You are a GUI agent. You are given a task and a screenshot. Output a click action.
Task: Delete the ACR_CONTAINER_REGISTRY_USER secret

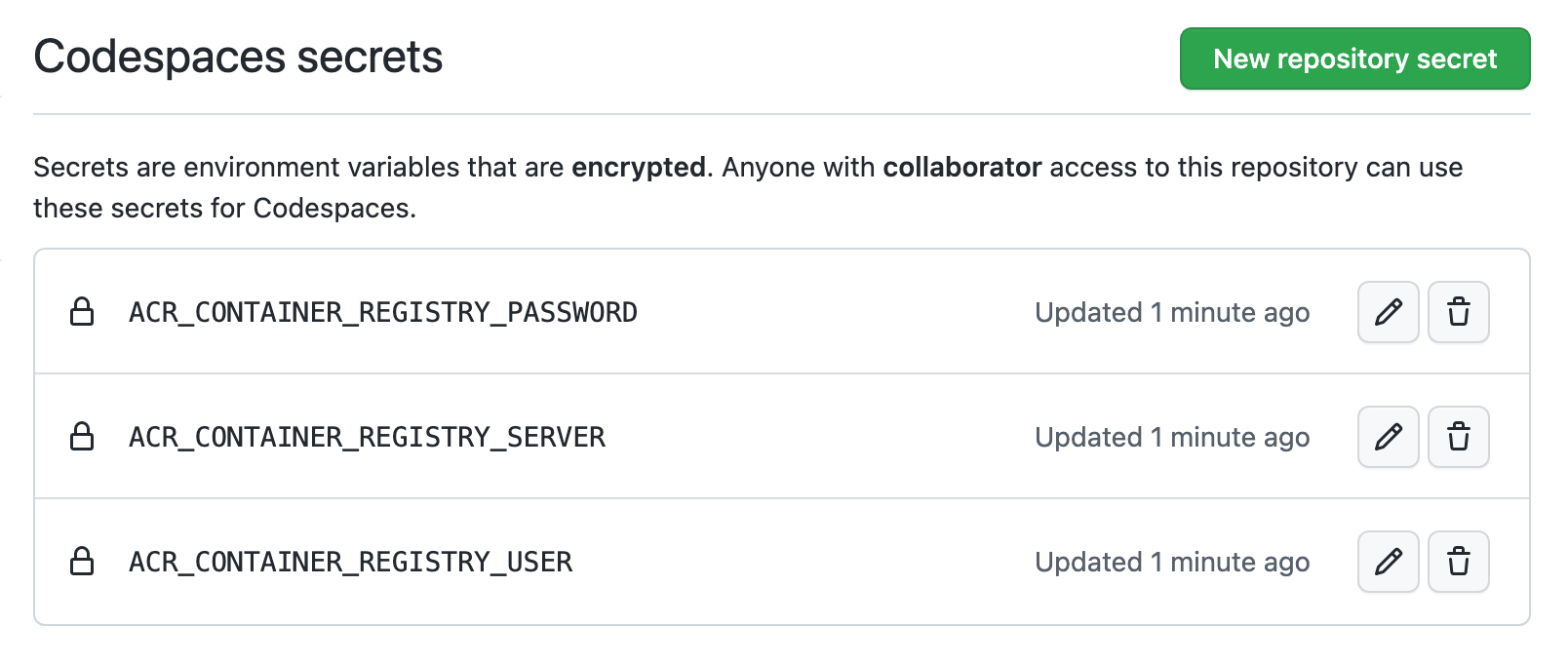[1458, 562]
